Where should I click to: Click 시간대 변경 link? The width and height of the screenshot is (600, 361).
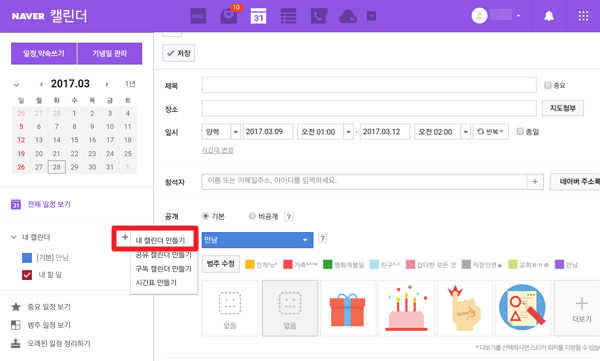click(x=217, y=150)
